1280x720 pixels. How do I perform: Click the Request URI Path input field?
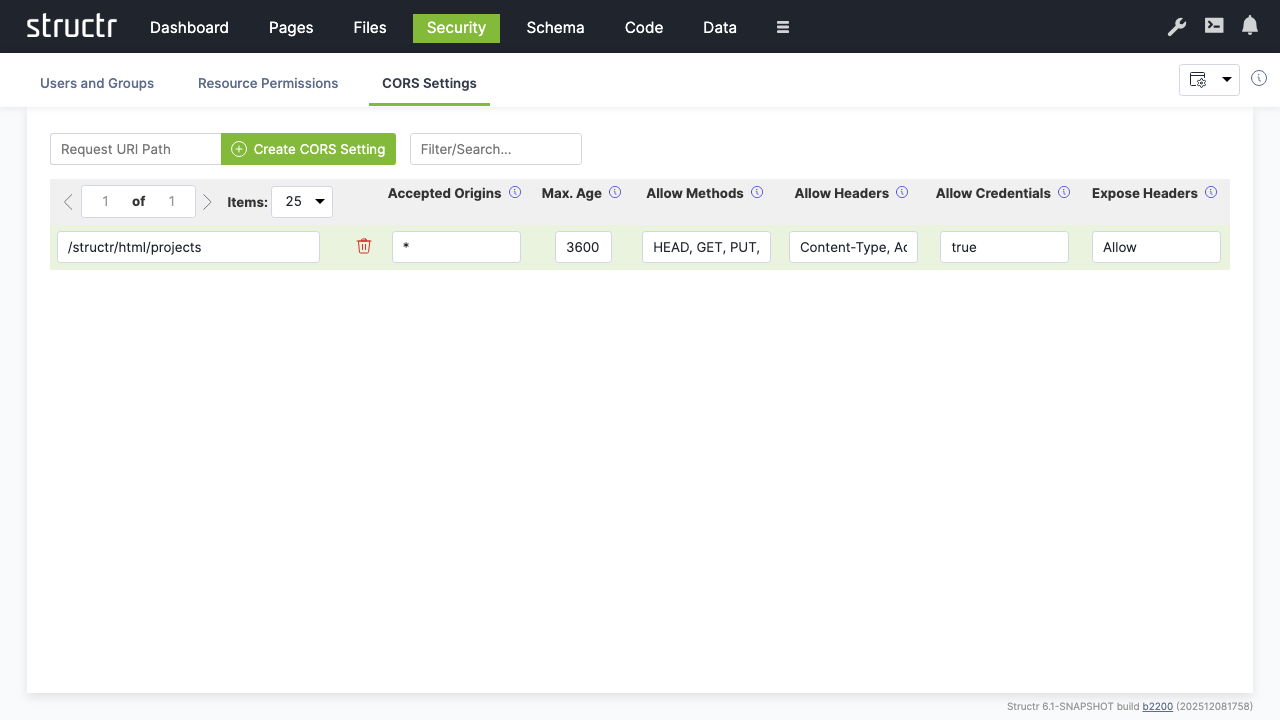(135, 149)
